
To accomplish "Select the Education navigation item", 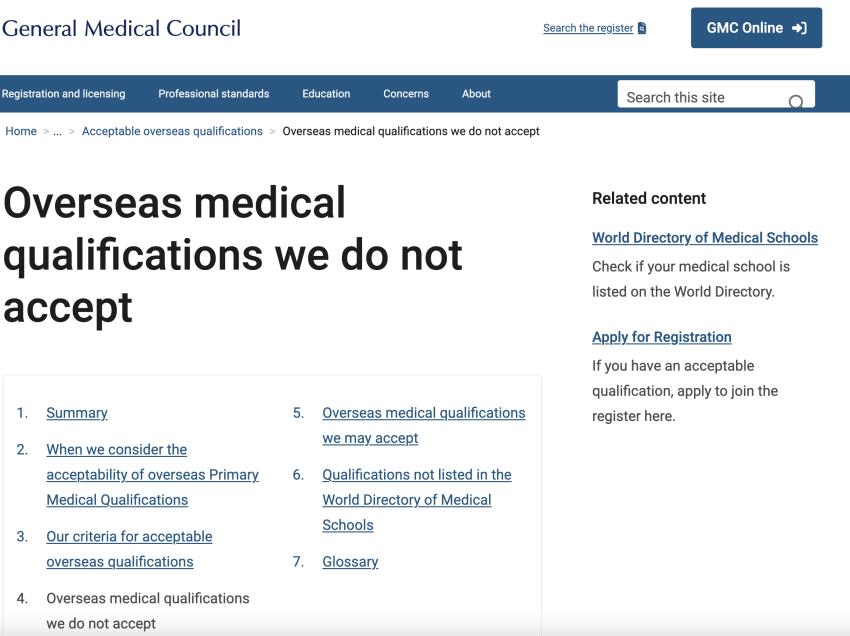I will 326,94.
